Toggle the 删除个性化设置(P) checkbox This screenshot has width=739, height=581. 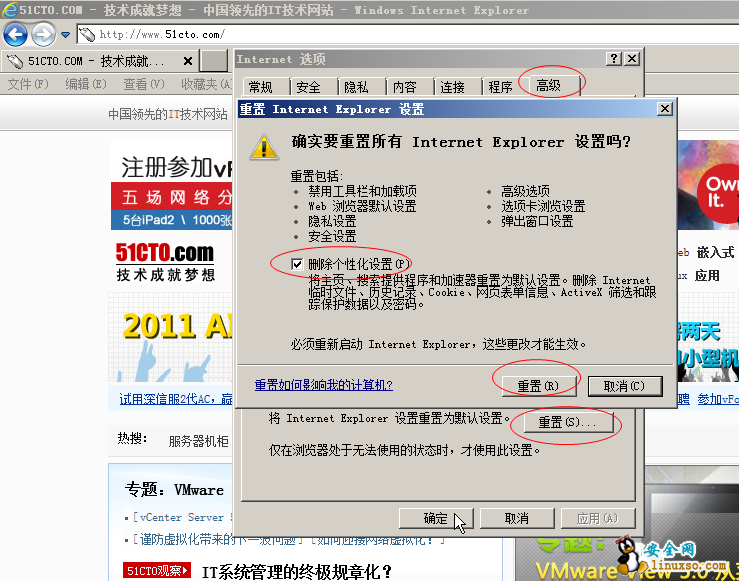click(x=297, y=264)
